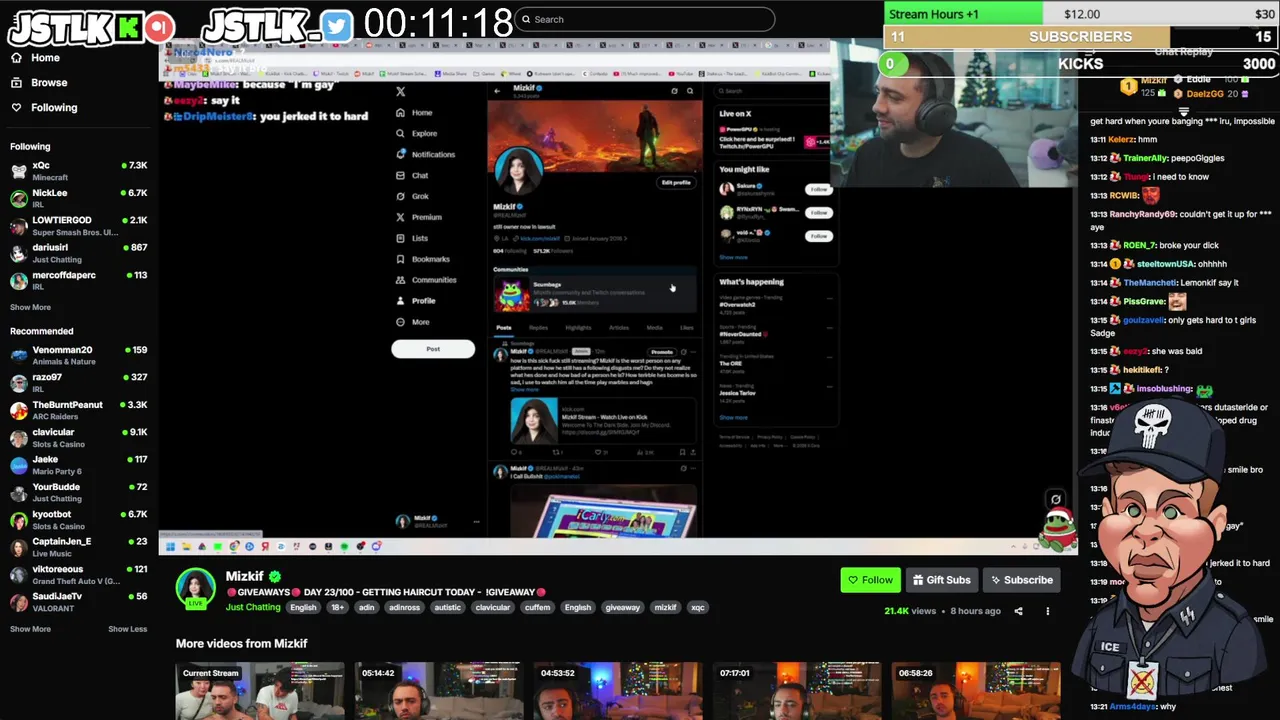Open viktoreeous recommended channel

pos(78,575)
